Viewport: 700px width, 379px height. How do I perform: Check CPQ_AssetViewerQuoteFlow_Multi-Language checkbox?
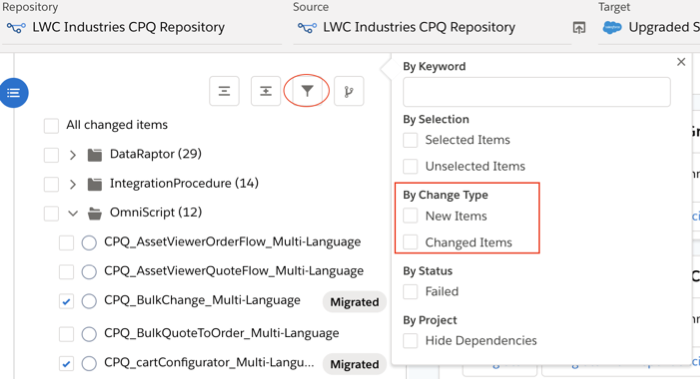click(67, 271)
